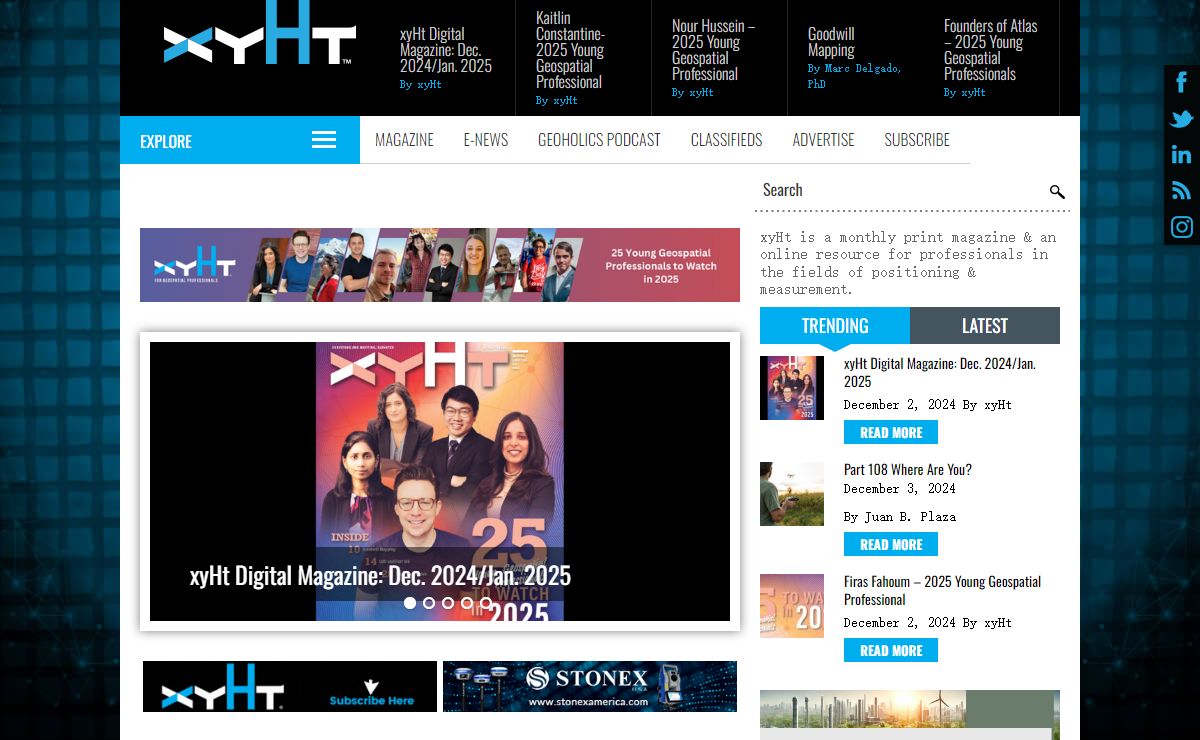The width and height of the screenshot is (1200, 740).
Task: Open Goodwill Mapping header article link
Action: tap(831, 42)
